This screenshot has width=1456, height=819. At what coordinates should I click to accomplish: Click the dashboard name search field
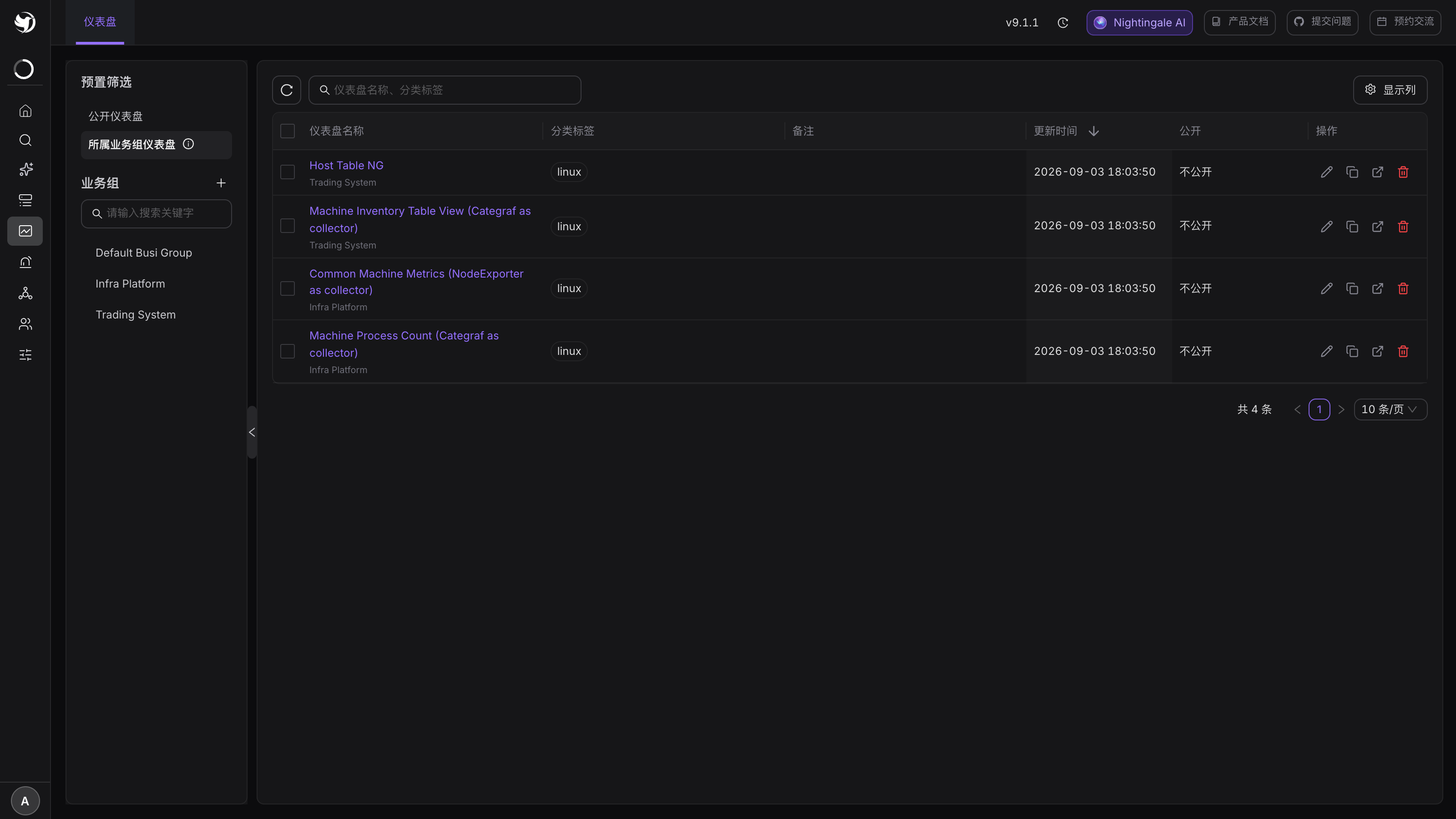445,90
